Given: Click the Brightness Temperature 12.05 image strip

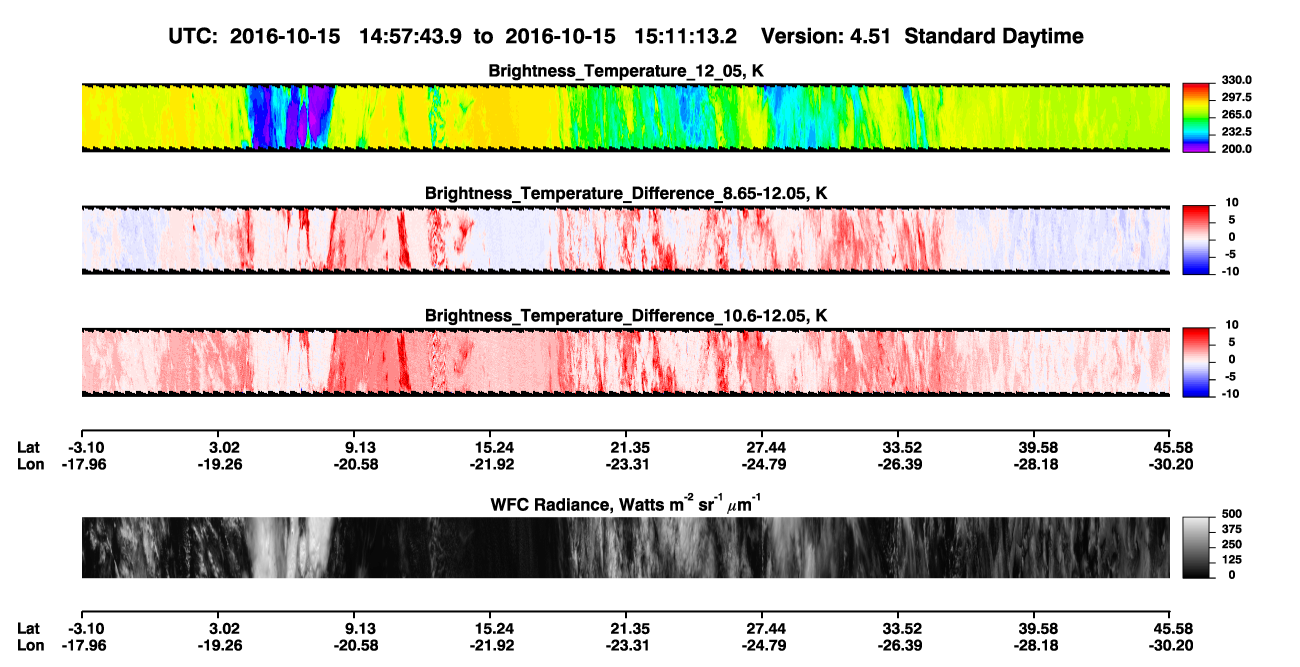Looking at the screenshot, I should coord(626,117).
